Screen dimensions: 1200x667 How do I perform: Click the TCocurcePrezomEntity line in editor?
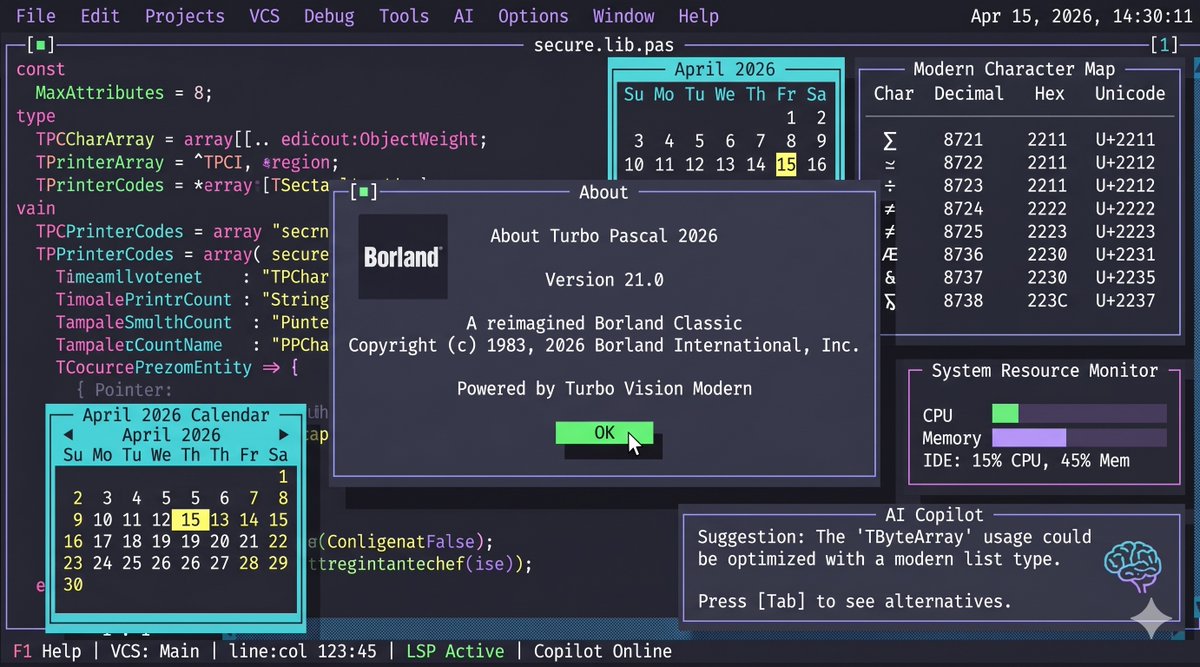[177, 368]
